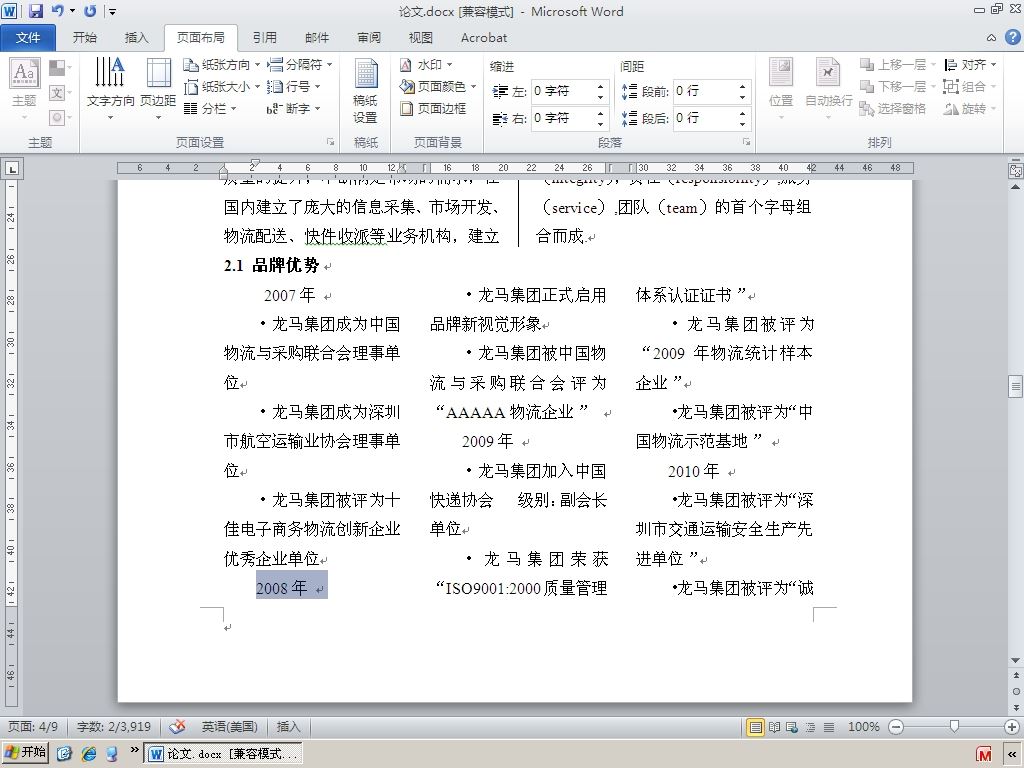Redo the last action
1024x768 pixels.
tap(90, 11)
